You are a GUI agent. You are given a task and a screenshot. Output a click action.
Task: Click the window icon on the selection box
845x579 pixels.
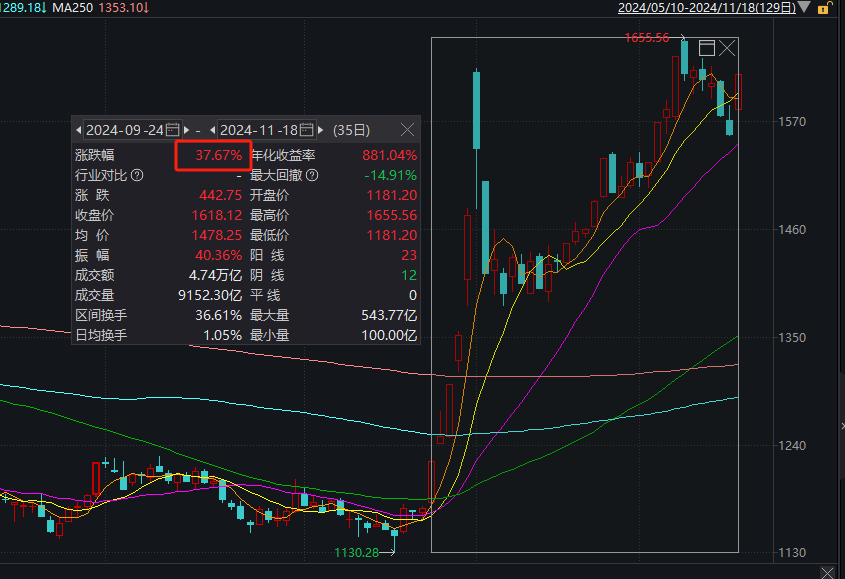(707, 48)
